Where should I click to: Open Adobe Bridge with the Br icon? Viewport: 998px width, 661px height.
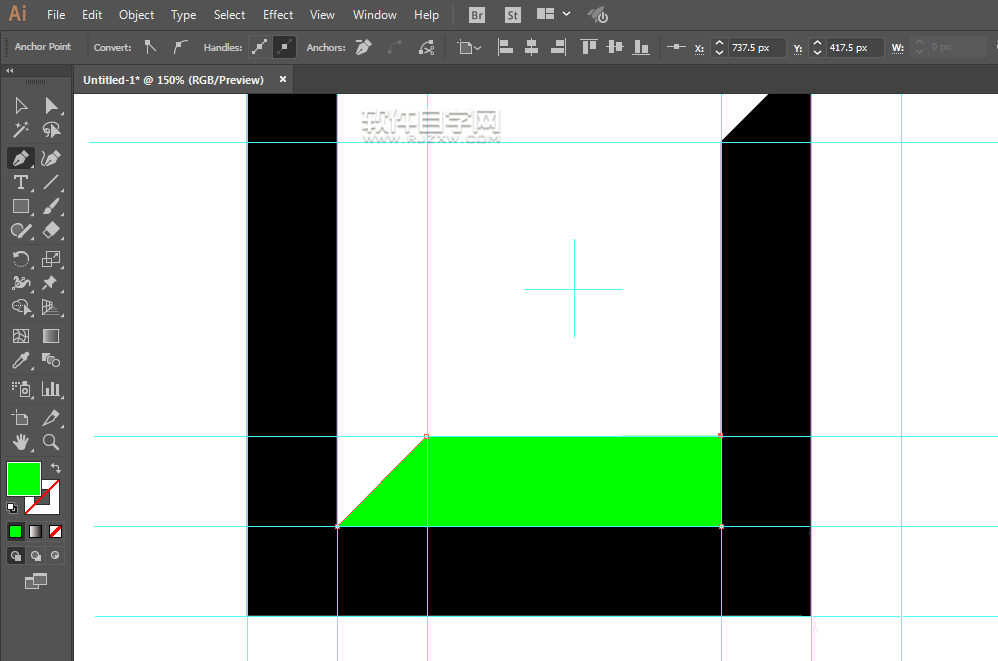[x=478, y=15]
